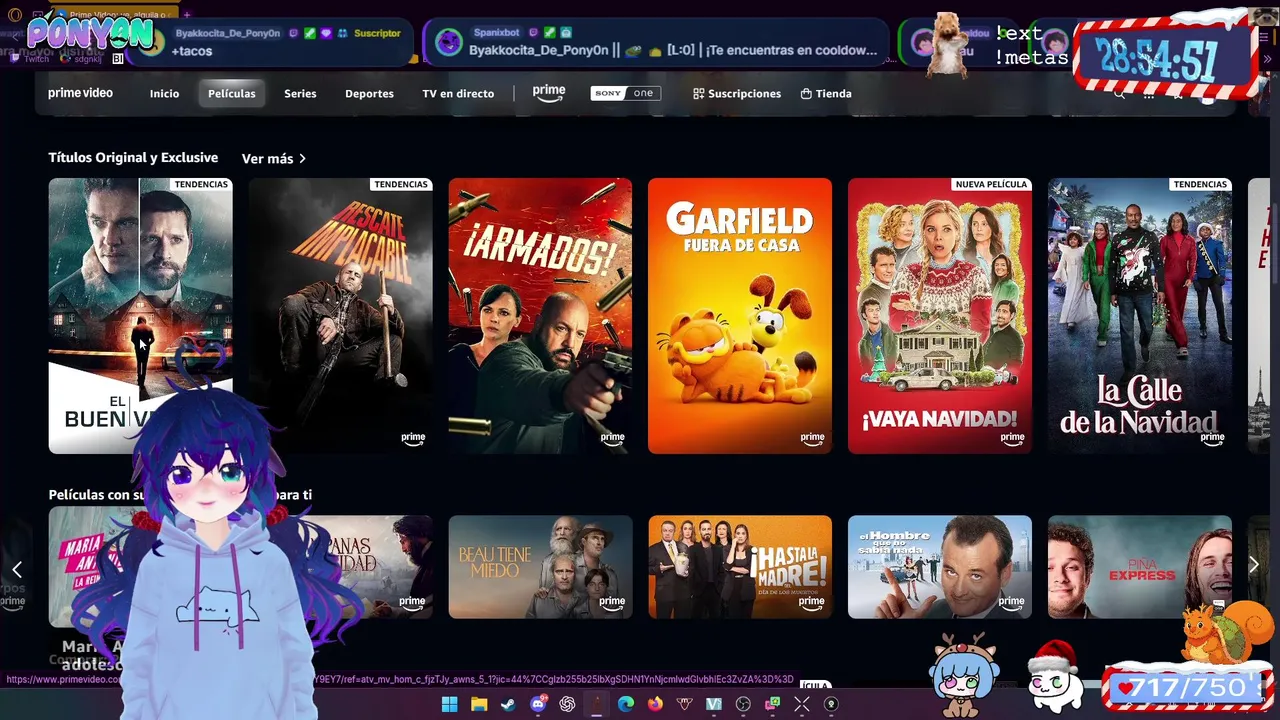Open Microsoft Edge from the taskbar
The height and width of the screenshot is (720, 1280).
click(626, 704)
